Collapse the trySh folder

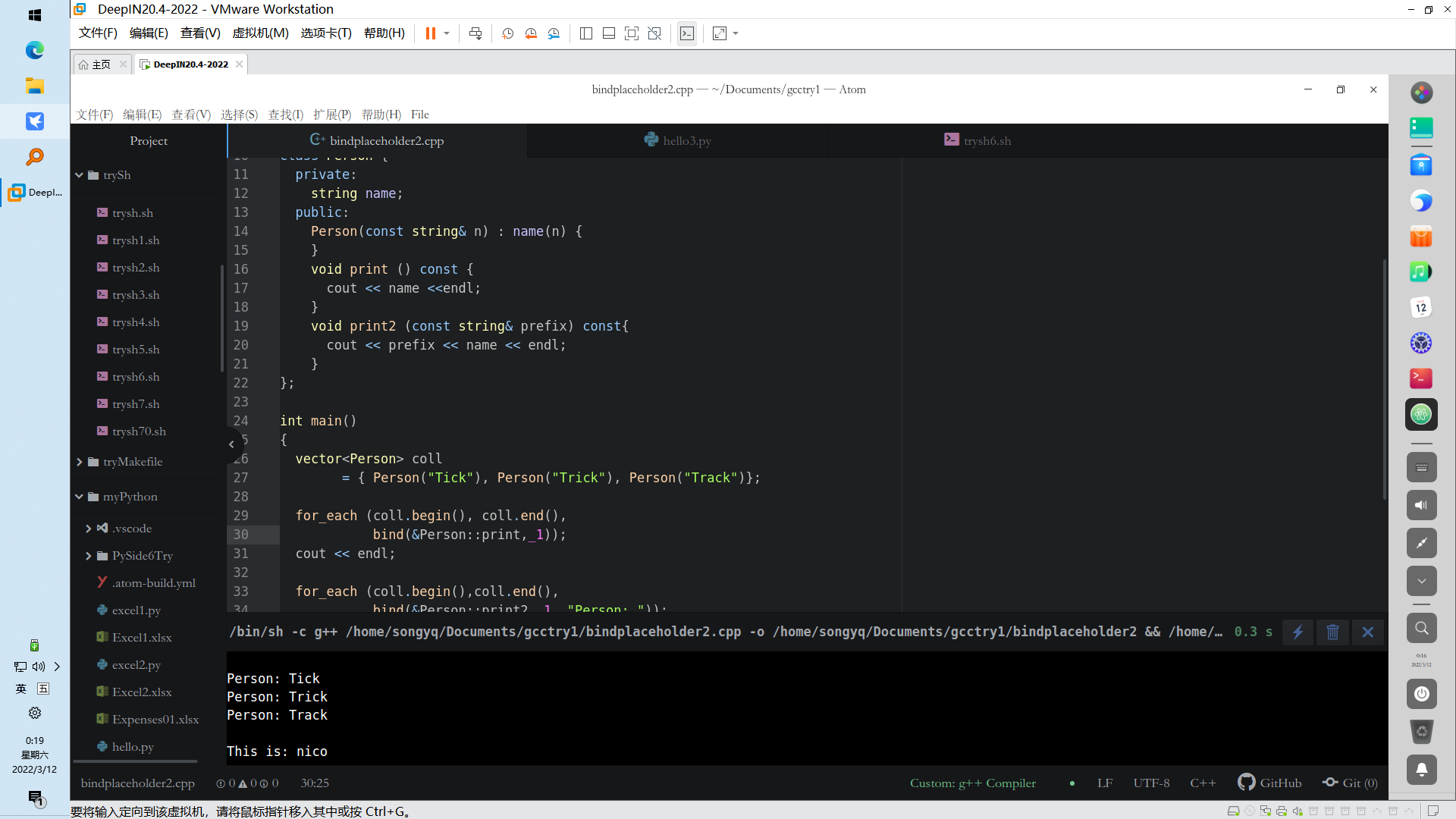(x=80, y=175)
